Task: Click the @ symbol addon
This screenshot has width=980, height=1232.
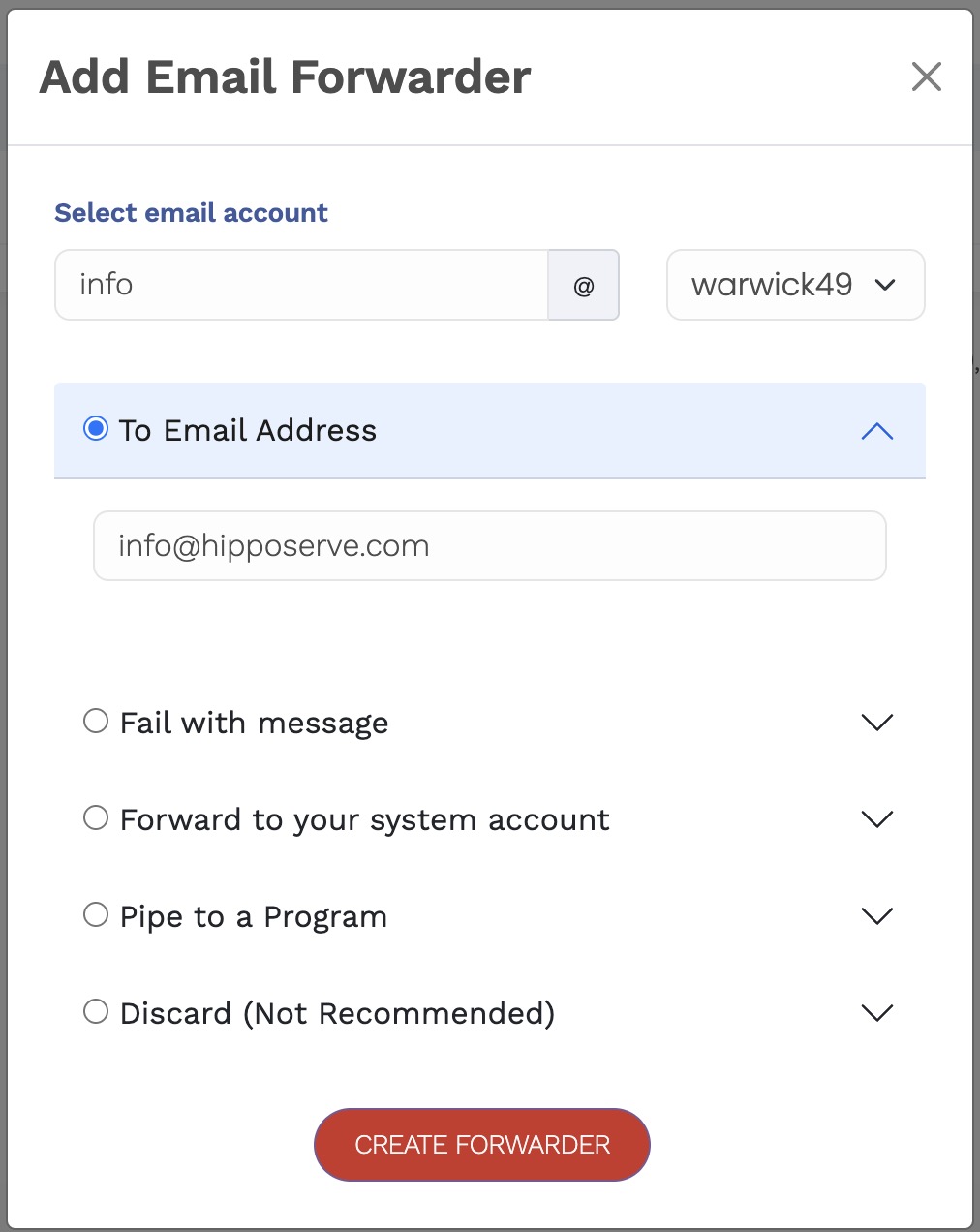Action: click(x=584, y=286)
